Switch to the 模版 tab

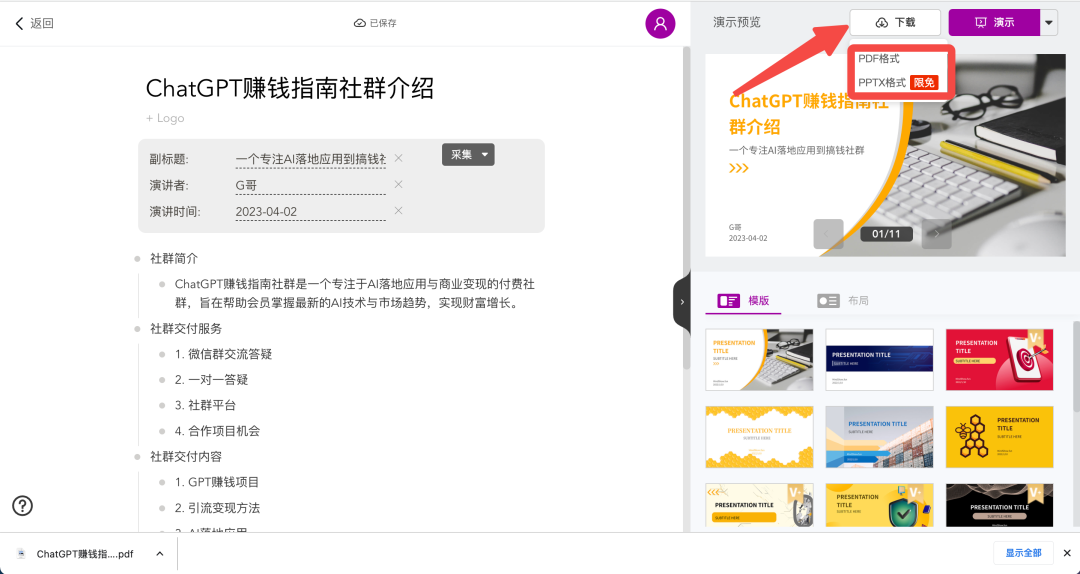[x=744, y=300]
